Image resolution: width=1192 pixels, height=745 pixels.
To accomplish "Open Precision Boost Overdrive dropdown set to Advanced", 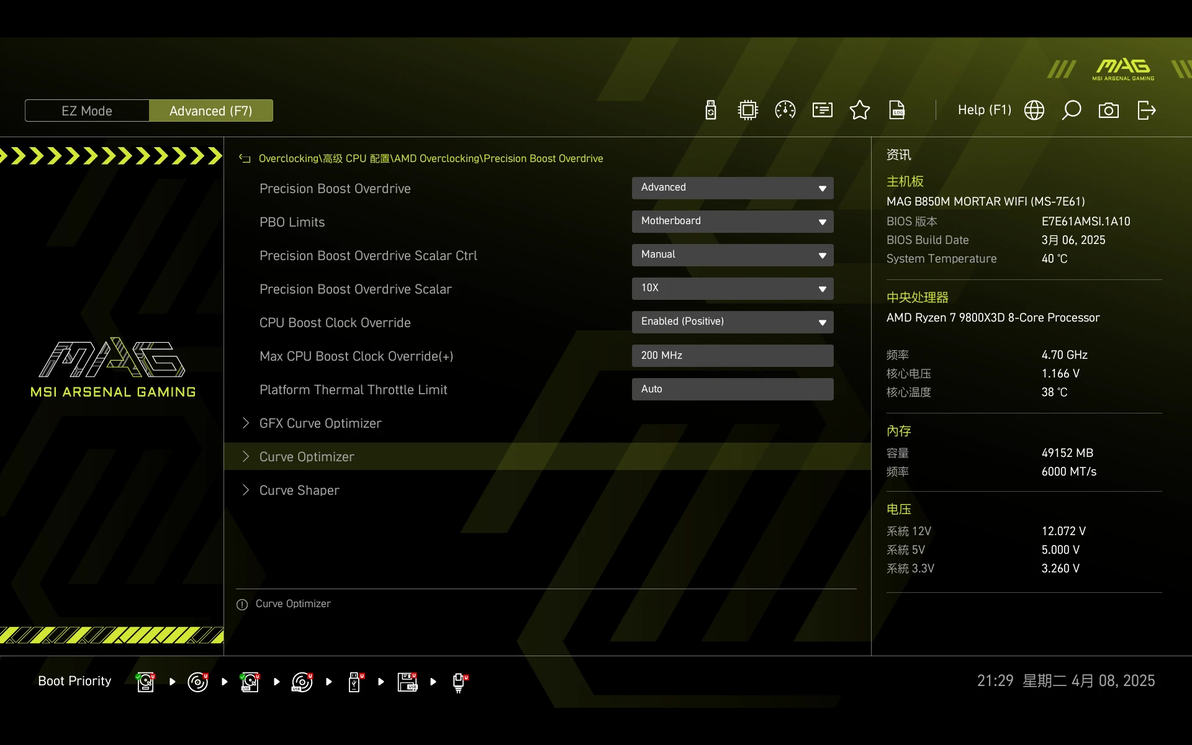I will tap(732, 188).
